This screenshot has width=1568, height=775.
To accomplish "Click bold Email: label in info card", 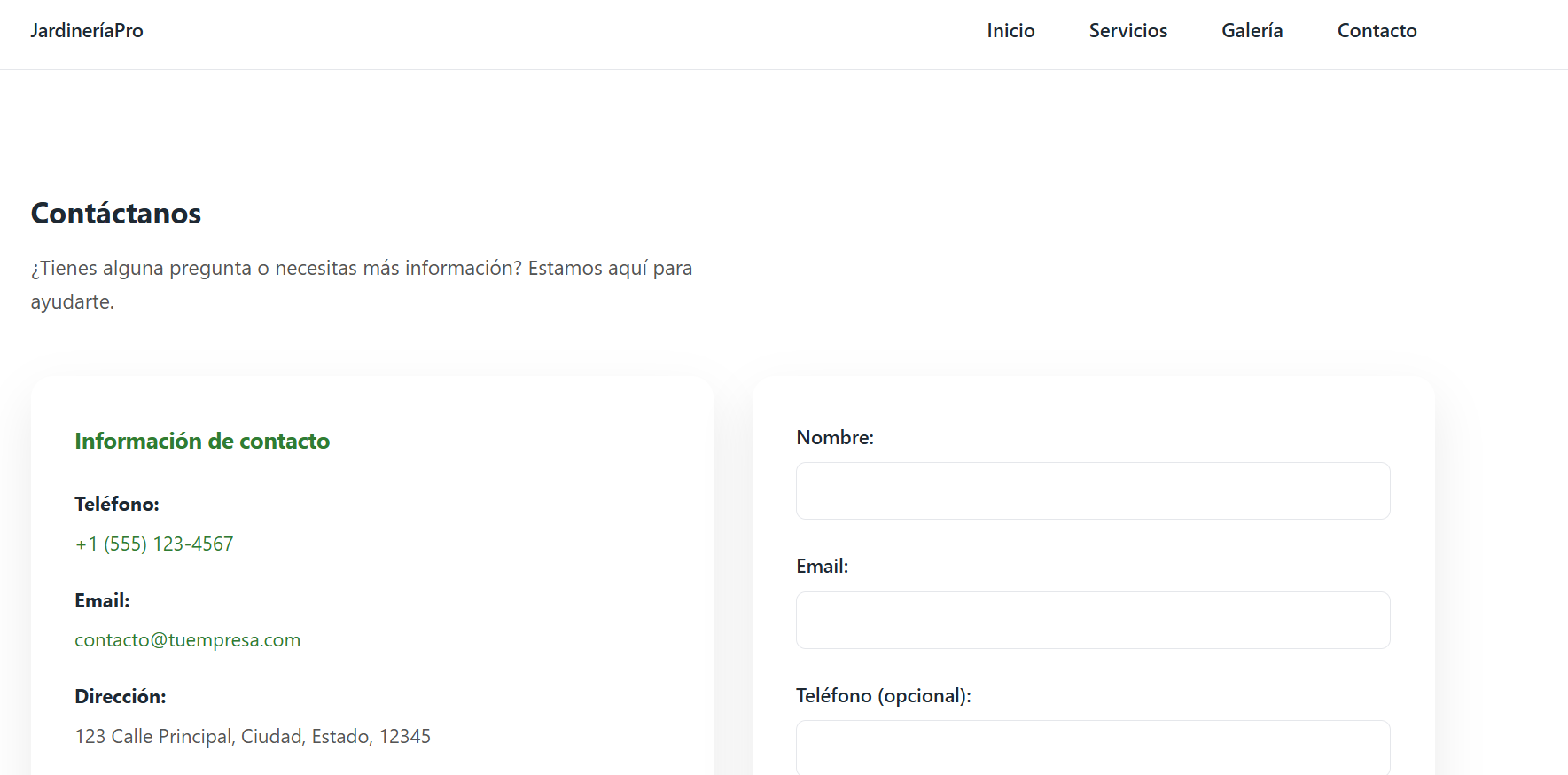I will 102,601.
